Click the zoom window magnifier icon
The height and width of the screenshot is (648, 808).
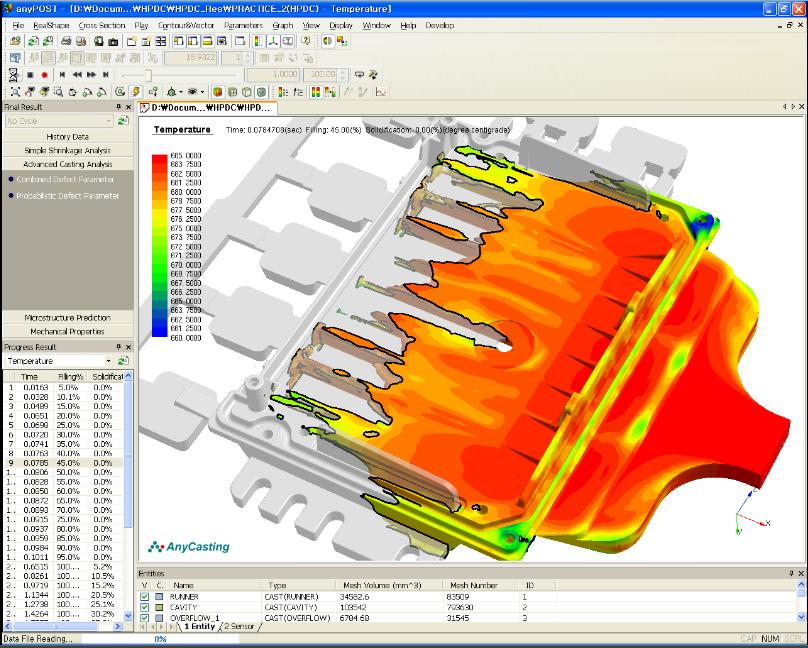pos(58,92)
